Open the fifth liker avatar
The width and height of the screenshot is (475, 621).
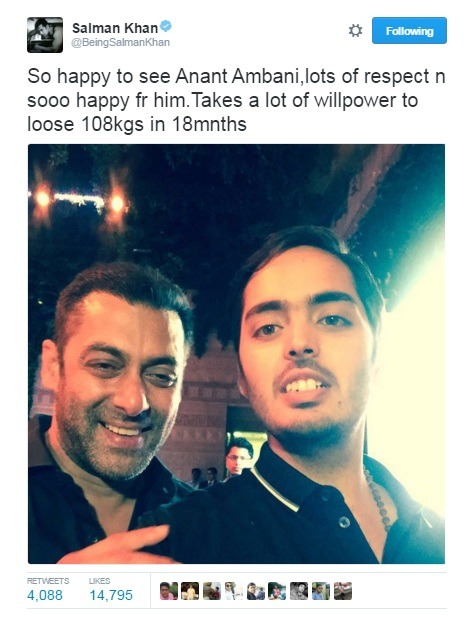pos(256,591)
